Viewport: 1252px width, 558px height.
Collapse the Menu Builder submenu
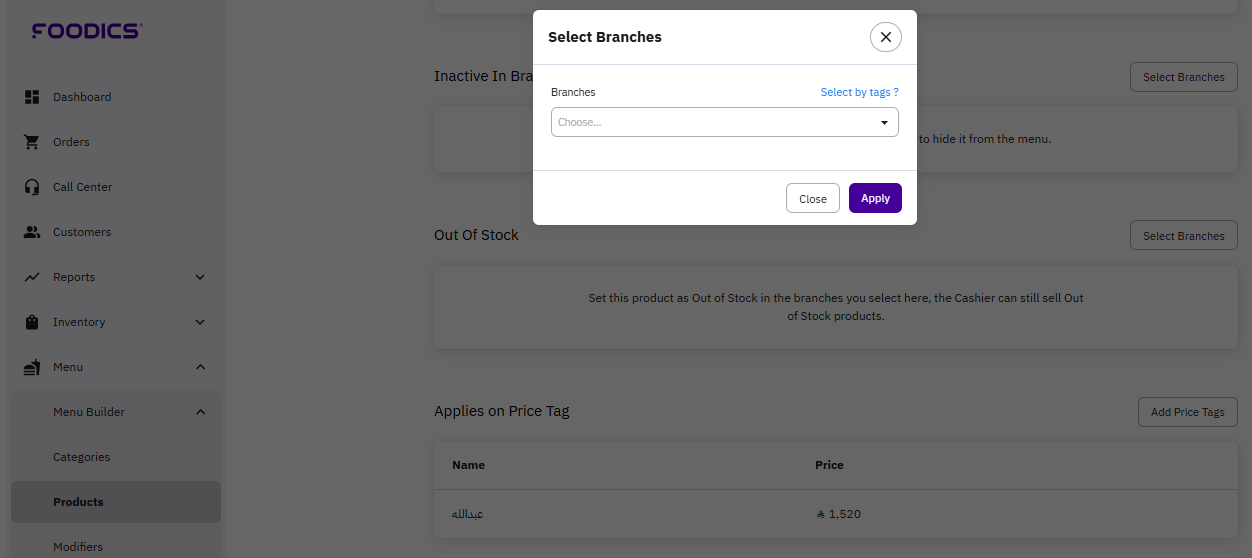tap(200, 412)
